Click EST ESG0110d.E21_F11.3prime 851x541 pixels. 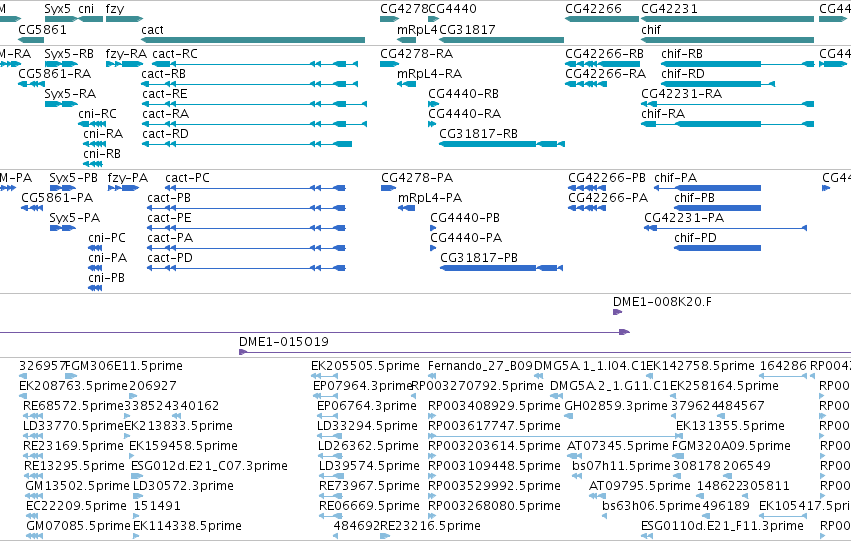[647, 536]
